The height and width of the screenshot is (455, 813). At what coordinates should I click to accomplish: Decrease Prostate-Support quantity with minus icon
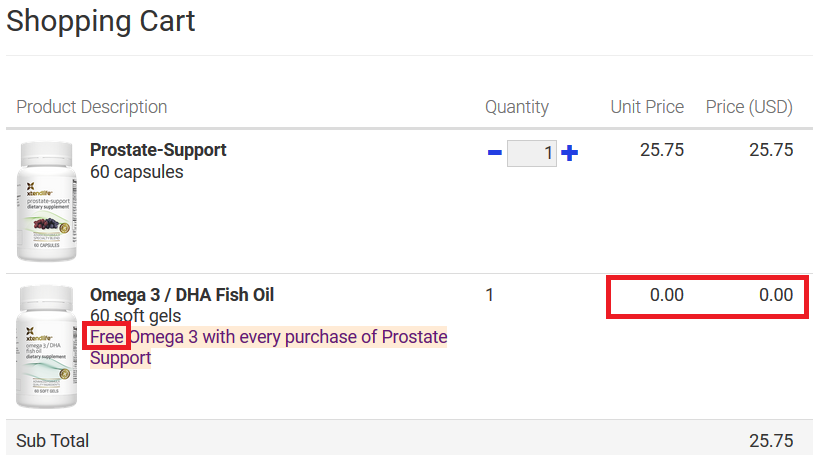pos(495,153)
